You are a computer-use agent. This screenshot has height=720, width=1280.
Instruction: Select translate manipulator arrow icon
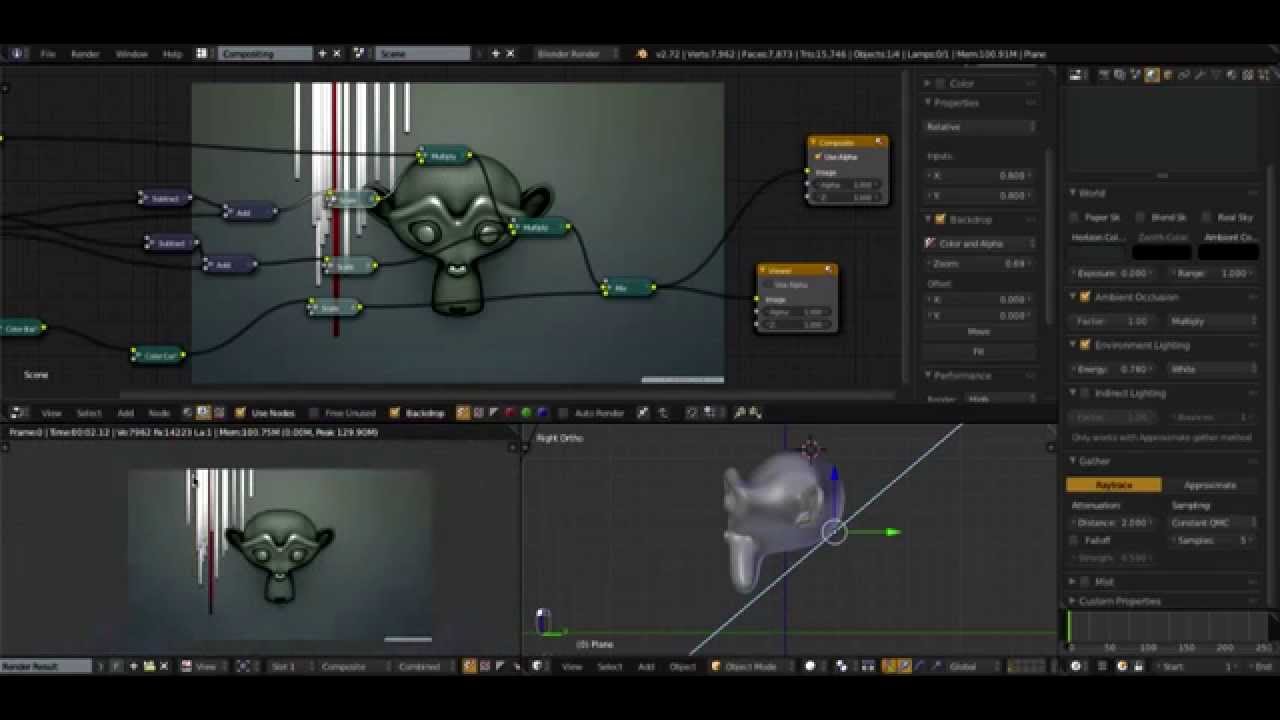904,666
